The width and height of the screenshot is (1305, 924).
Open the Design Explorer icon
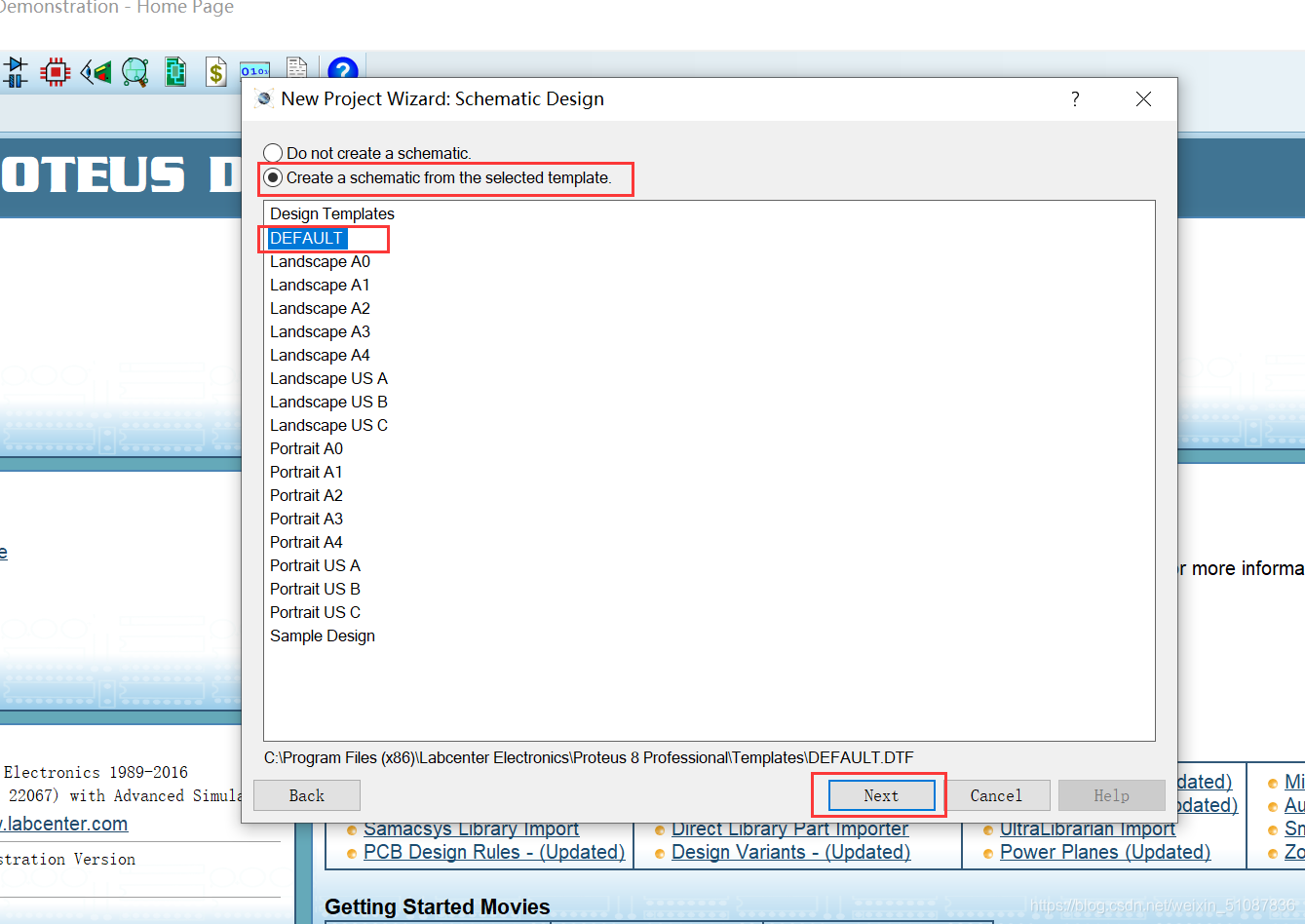click(x=175, y=72)
